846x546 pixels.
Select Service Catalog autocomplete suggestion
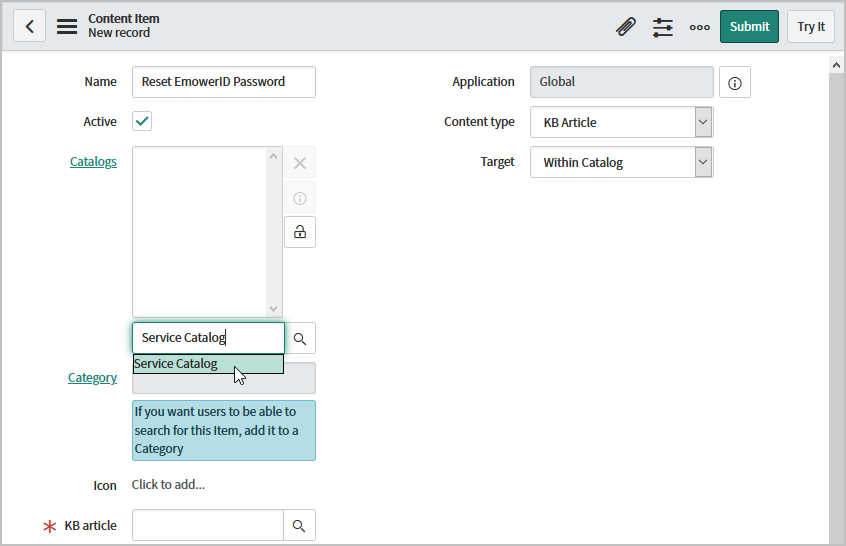tap(208, 365)
